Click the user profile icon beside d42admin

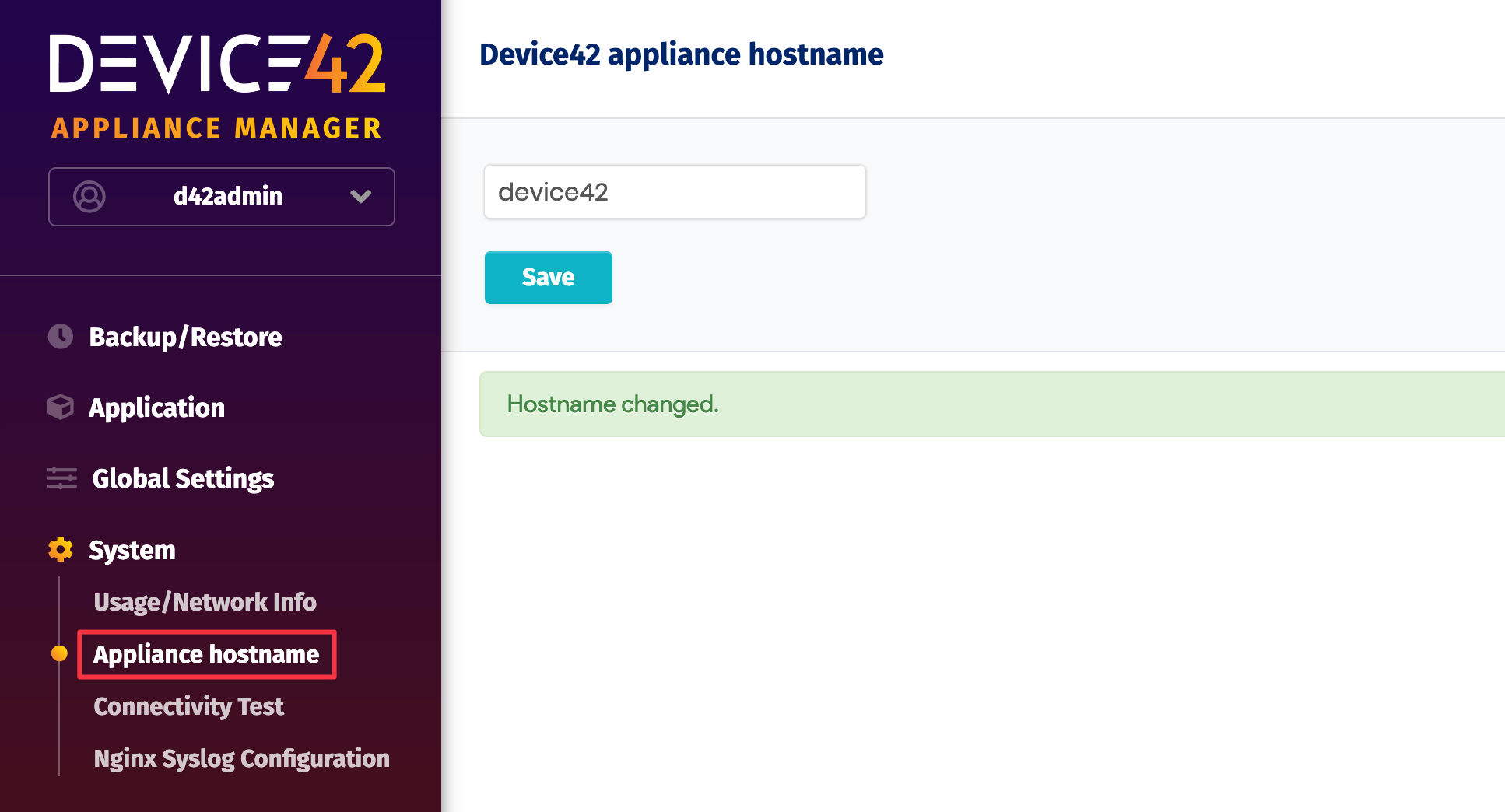coord(89,197)
